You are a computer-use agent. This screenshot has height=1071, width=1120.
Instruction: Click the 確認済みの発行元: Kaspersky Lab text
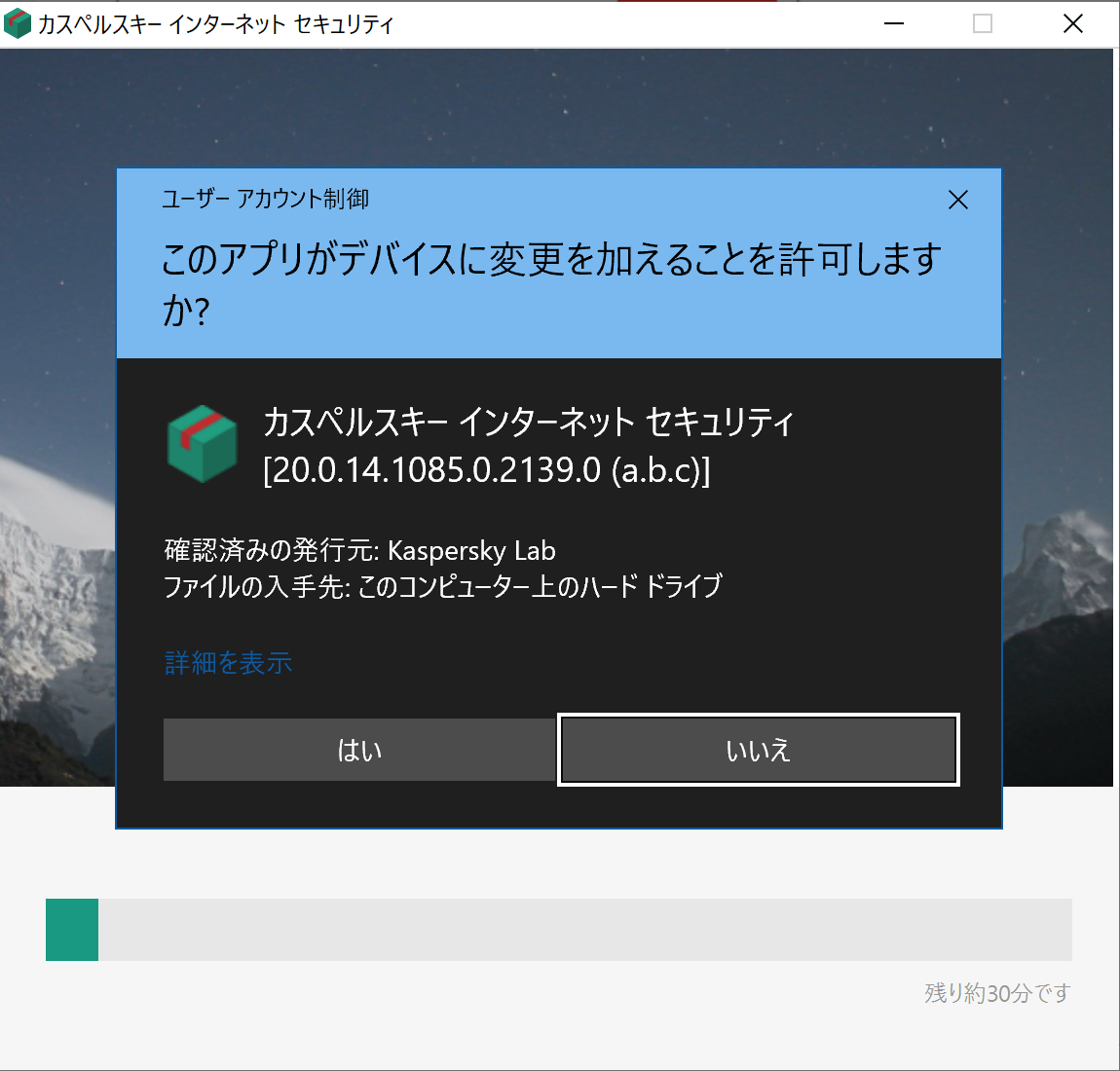(360, 550)
